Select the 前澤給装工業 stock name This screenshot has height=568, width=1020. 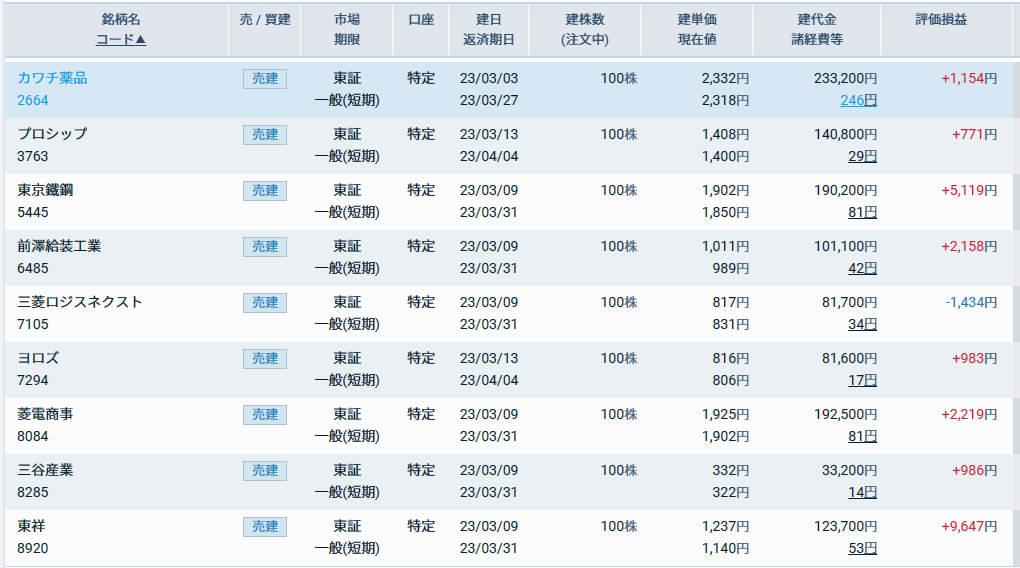(x=59, y=246)
